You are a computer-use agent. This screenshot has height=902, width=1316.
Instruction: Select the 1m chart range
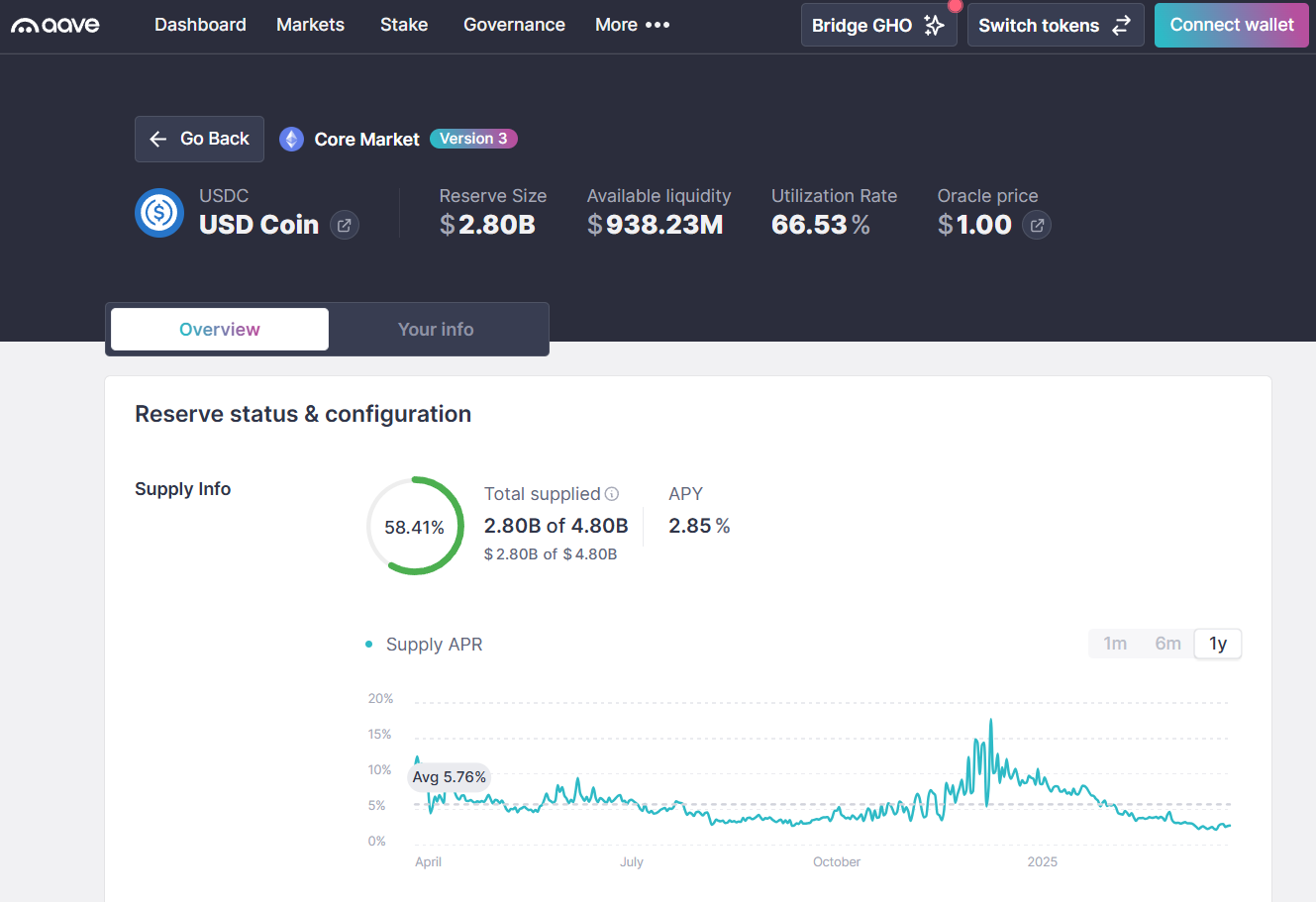(x=1115, y=644)
